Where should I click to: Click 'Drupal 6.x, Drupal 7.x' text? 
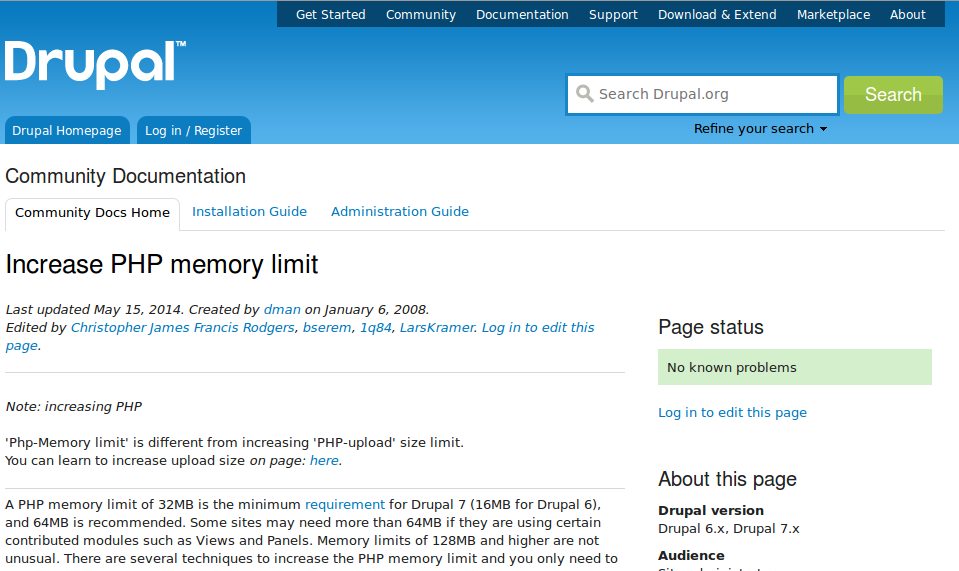pyautogui.click(x=728, y=529)
